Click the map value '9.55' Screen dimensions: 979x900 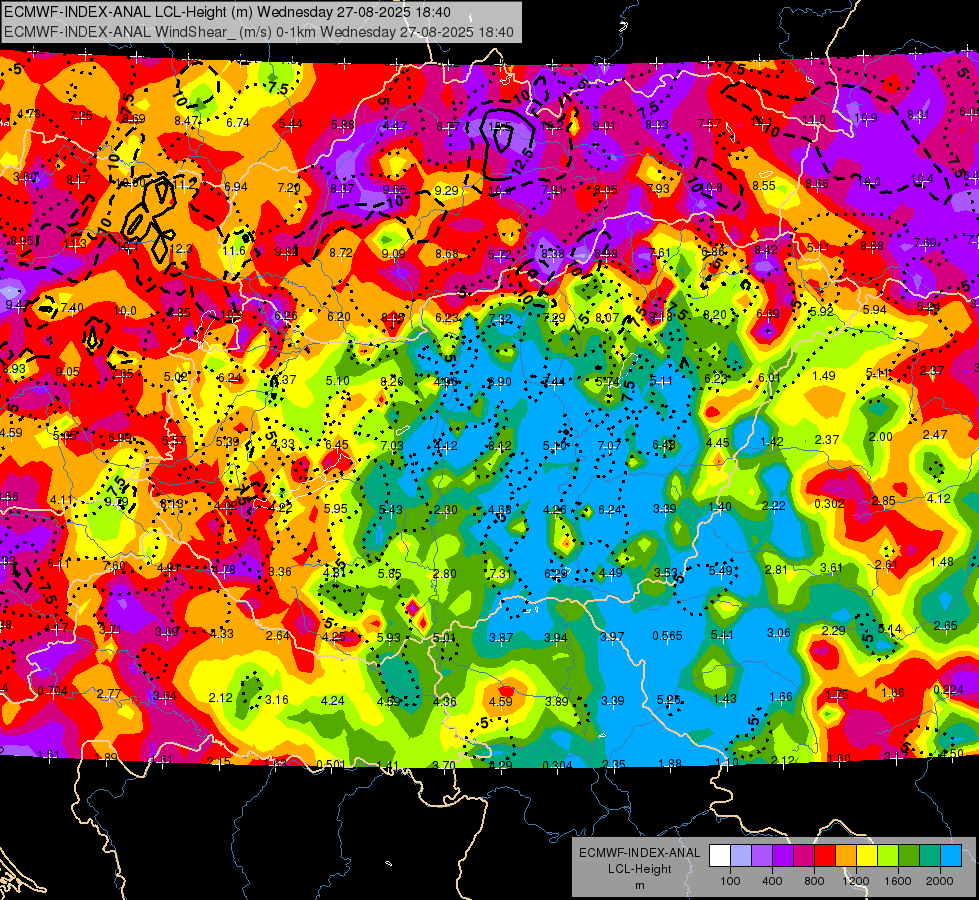[x=395, y=189]
